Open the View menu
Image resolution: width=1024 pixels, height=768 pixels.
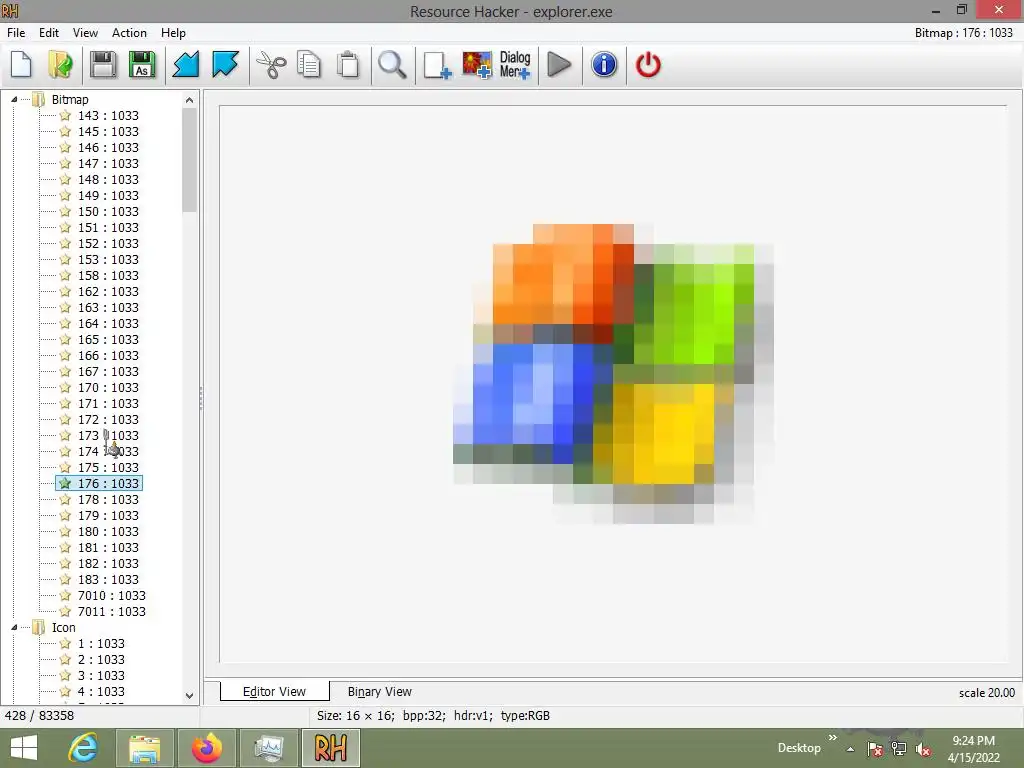[x=85, y=33]
